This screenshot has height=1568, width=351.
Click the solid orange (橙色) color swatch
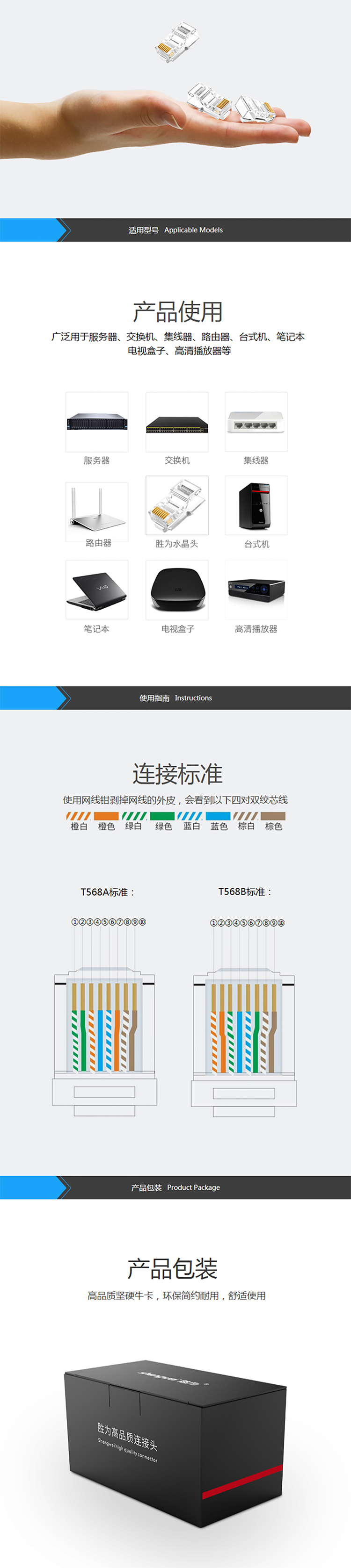(x=106, y=816)
